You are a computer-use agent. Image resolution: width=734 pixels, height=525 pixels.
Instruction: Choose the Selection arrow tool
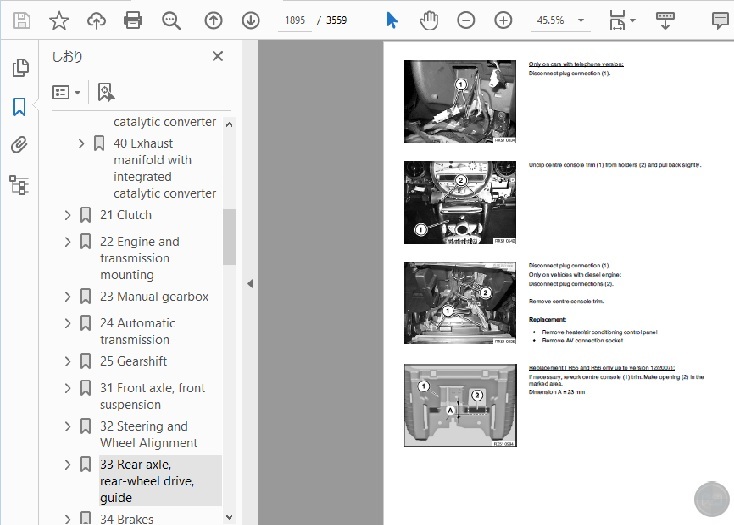pyautogui.click(x=392, y=21)
